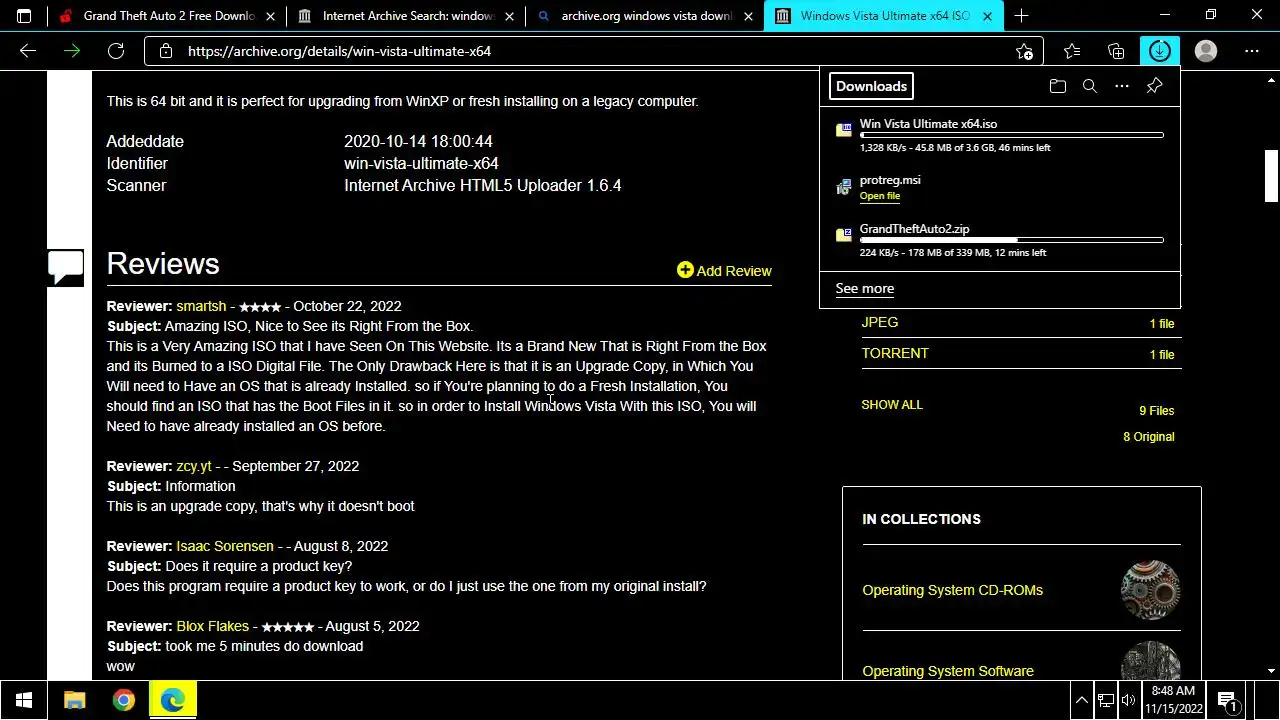Click the Add Review link
This screenshot has height=720, width=1280.
click(x=734, y=271)
